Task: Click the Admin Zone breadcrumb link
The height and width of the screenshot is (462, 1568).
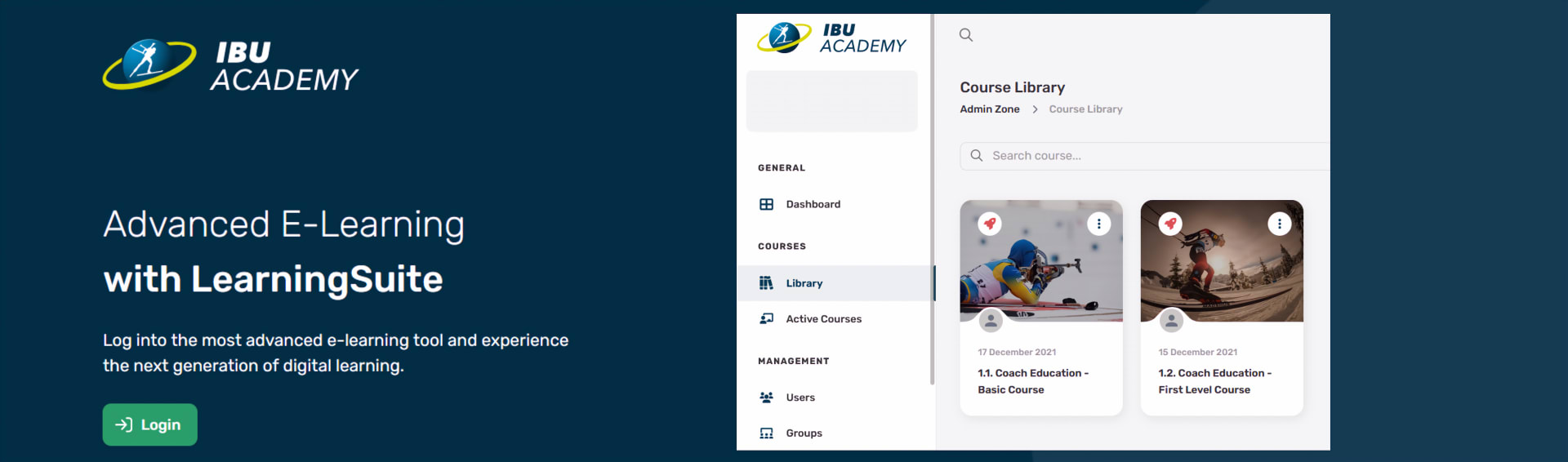Action: coord(989,109)
